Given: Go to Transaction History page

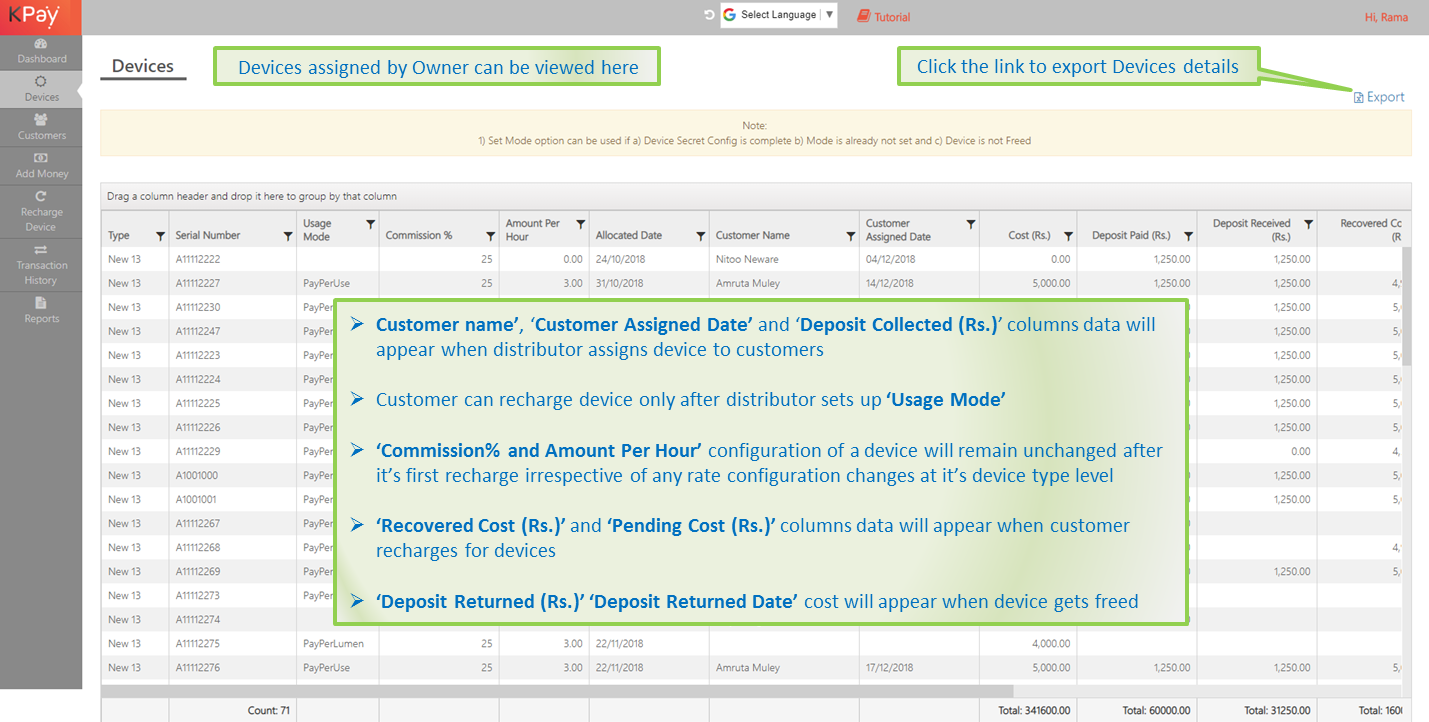Looking at the screenshot, I should [x=41, y=264].
